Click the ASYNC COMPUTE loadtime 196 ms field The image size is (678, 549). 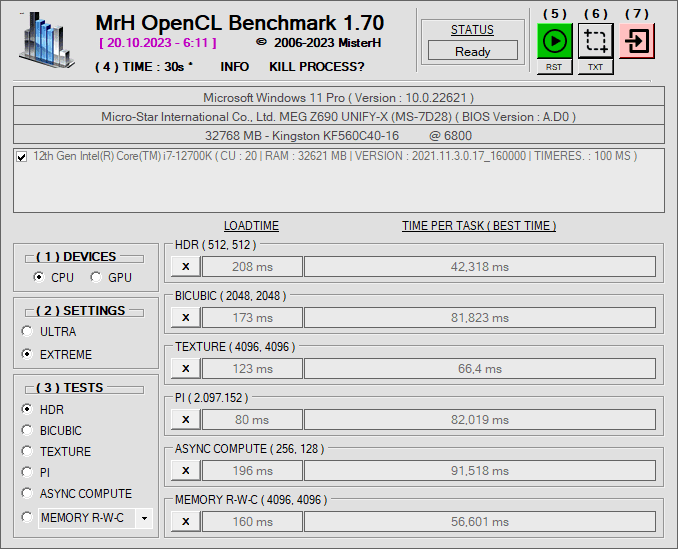(x=253, y=471)
